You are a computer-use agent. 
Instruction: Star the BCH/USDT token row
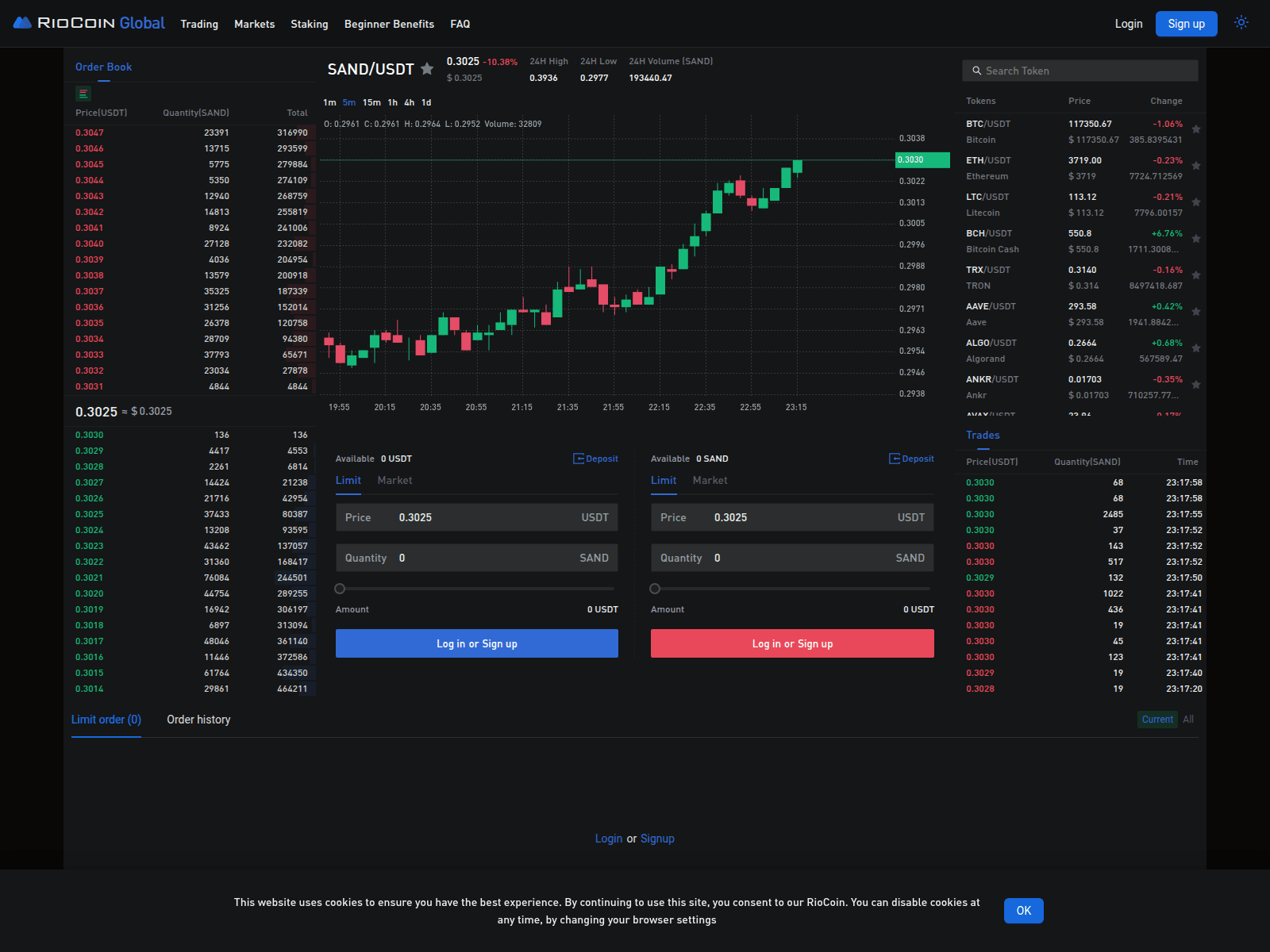tap(1196, 239)
